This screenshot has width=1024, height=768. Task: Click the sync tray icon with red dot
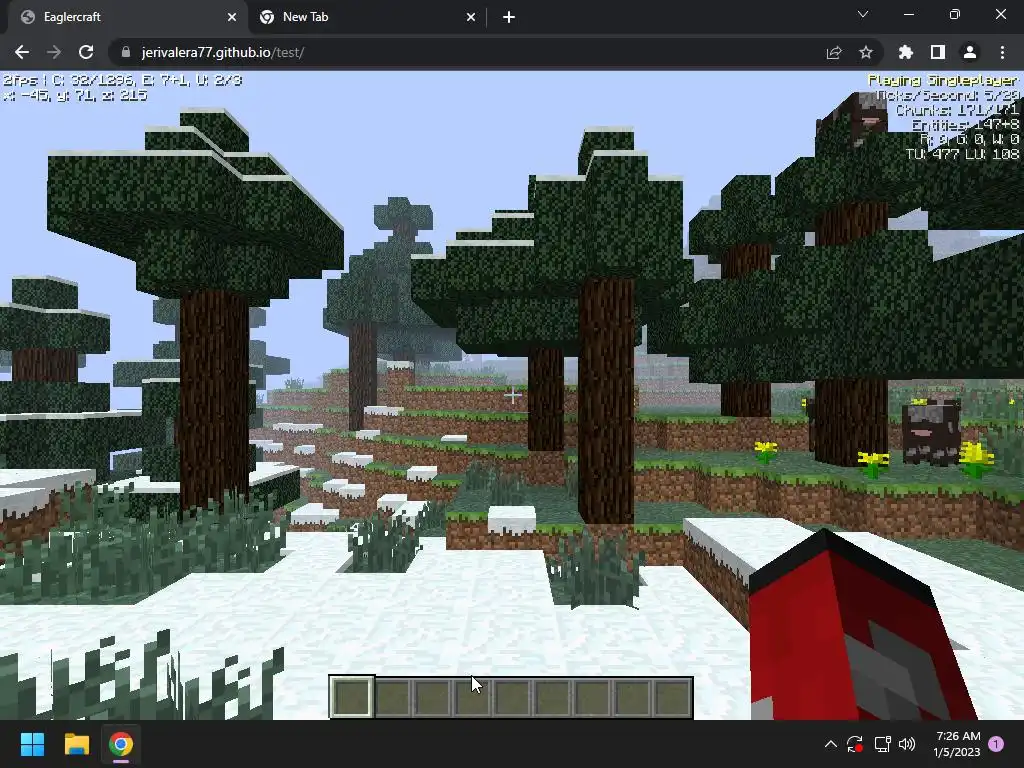pos(855,744)
